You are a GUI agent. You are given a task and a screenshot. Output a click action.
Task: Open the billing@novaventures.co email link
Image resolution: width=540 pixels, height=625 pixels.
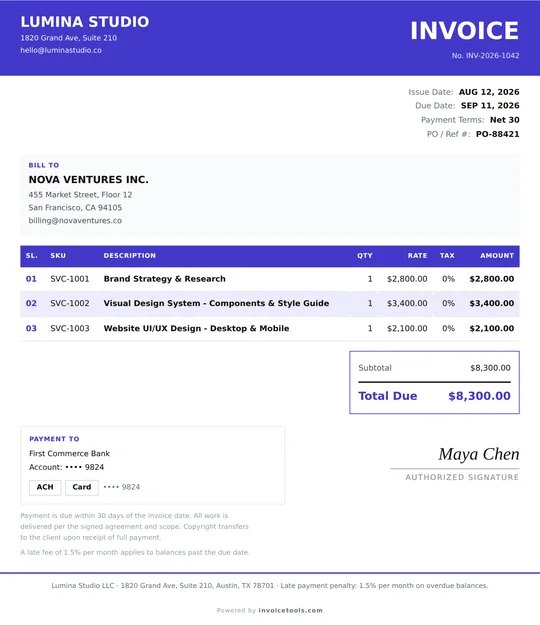click(x=75, y=220)
